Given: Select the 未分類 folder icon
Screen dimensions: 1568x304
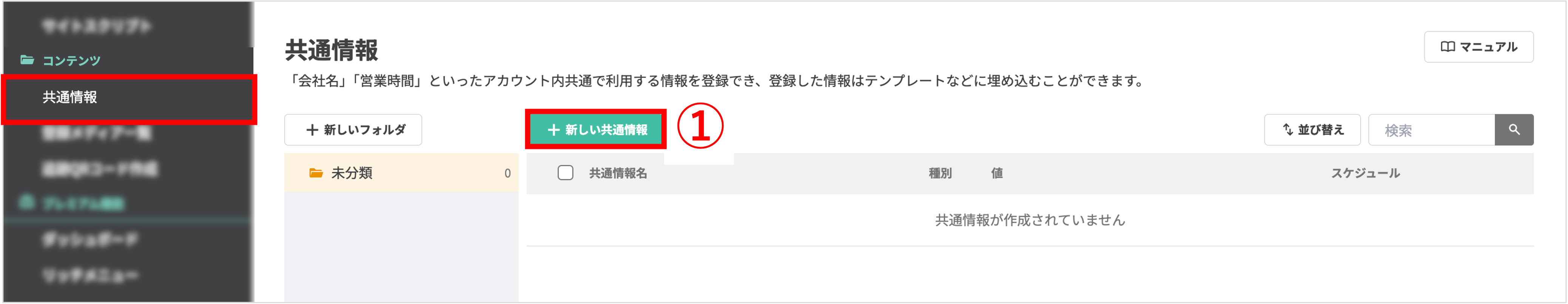Looking at the screenshot, I should (x=315, y=173).
